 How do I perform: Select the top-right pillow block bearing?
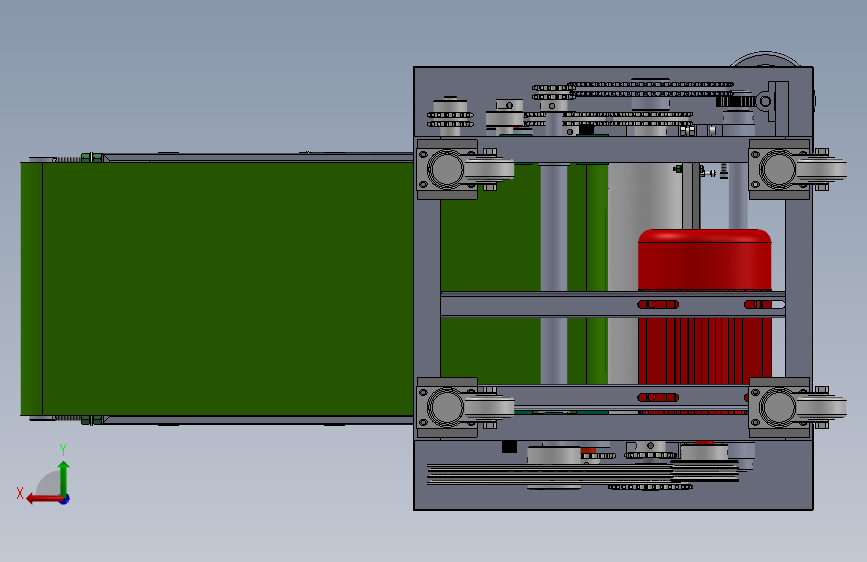[x=796, y=169]
